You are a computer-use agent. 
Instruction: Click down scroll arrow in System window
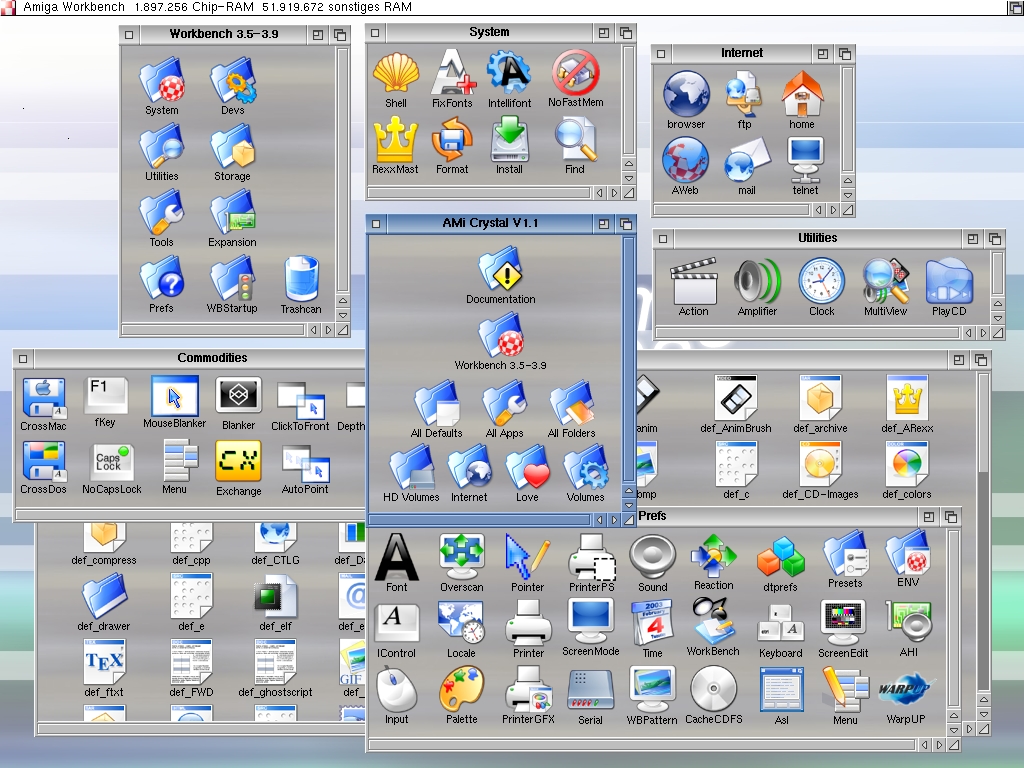point(629,178)
